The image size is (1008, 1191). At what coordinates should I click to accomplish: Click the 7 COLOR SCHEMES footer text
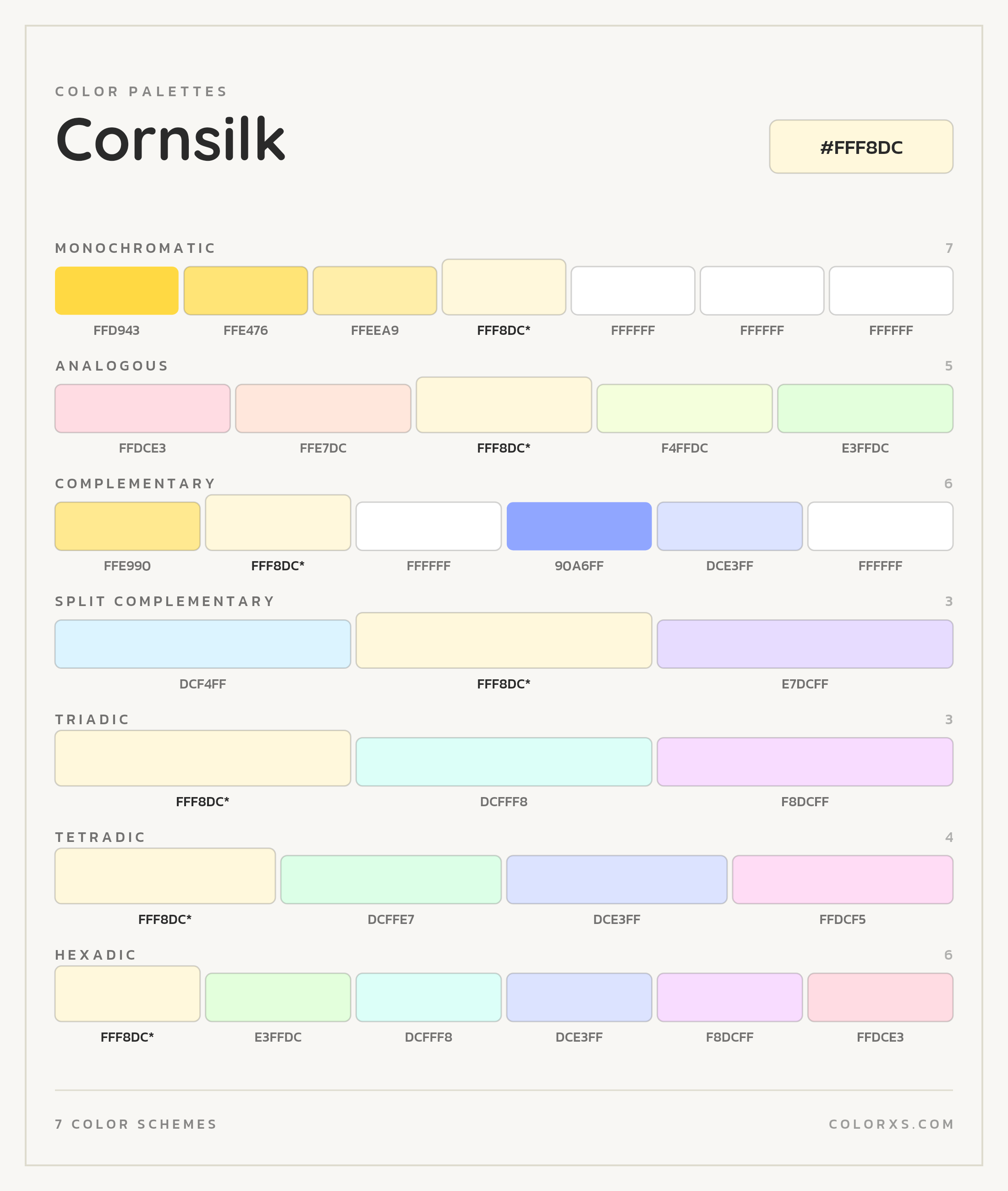click(136, 1124)
